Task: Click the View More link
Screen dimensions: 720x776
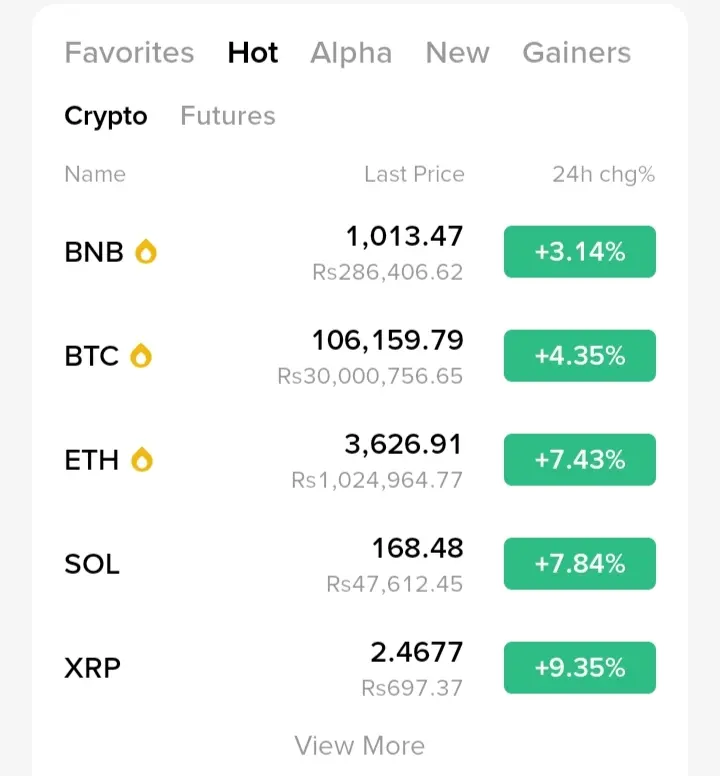Action: [359, 746]
